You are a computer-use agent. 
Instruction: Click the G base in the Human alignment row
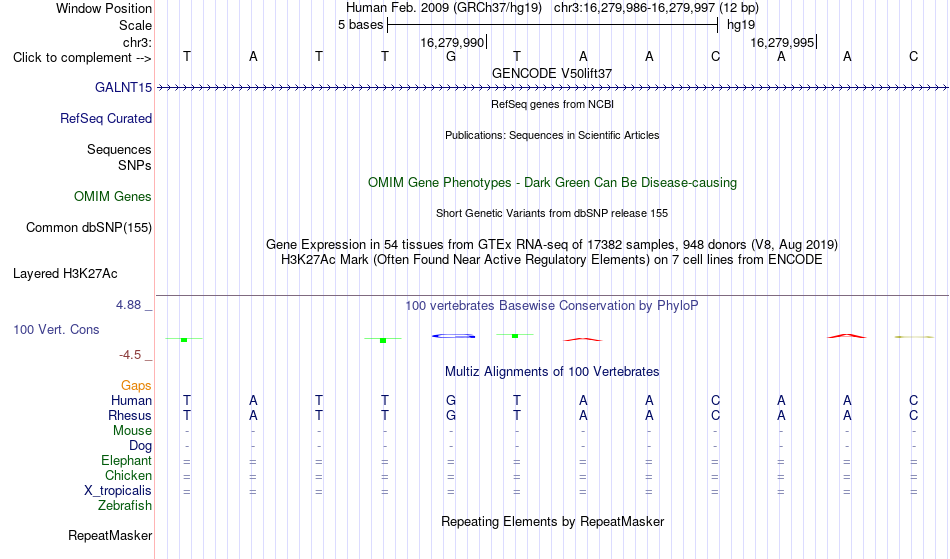pyautogui.click(x=451, y=400)
